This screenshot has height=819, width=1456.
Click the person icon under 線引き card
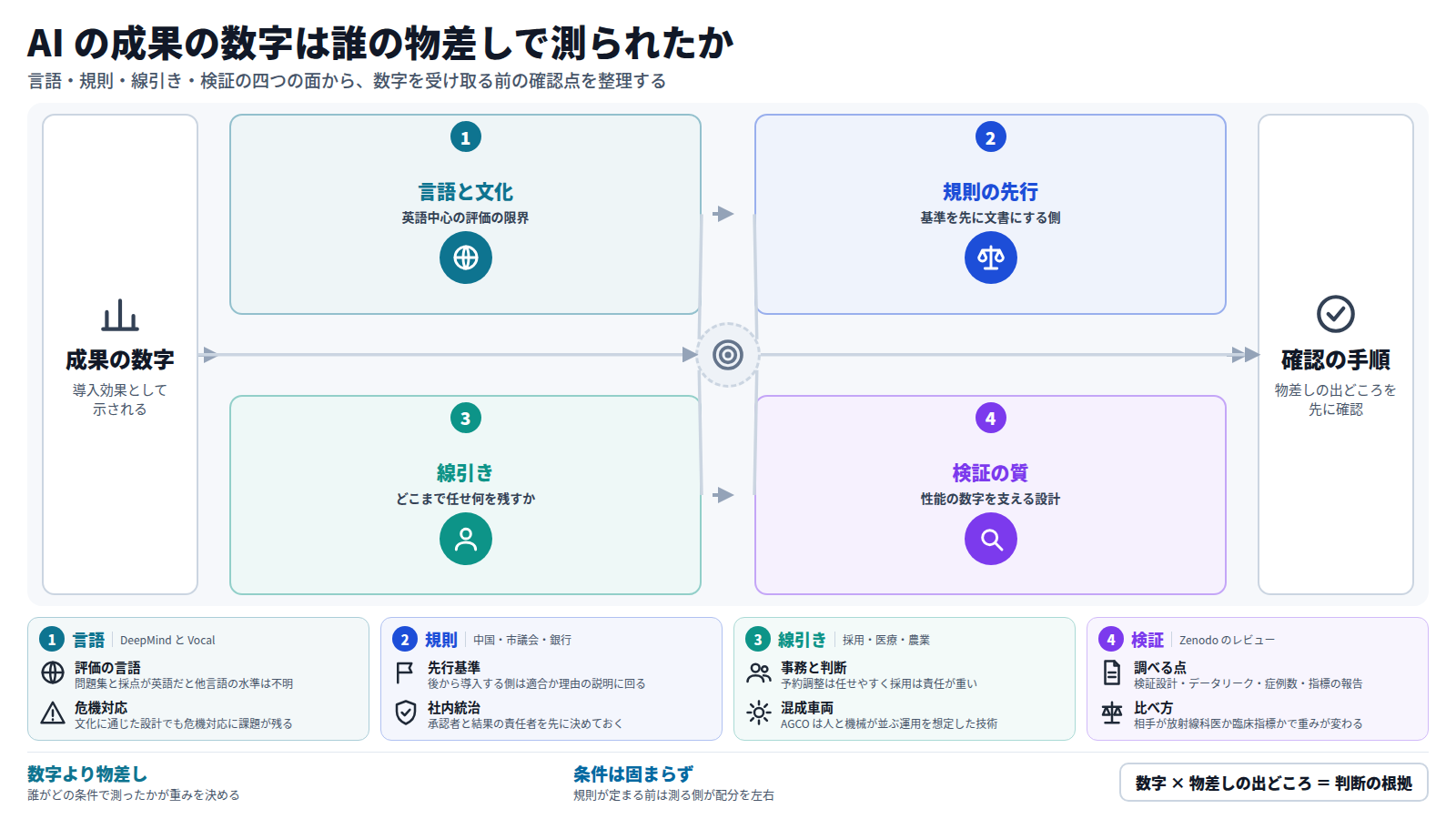coord(466,539)
